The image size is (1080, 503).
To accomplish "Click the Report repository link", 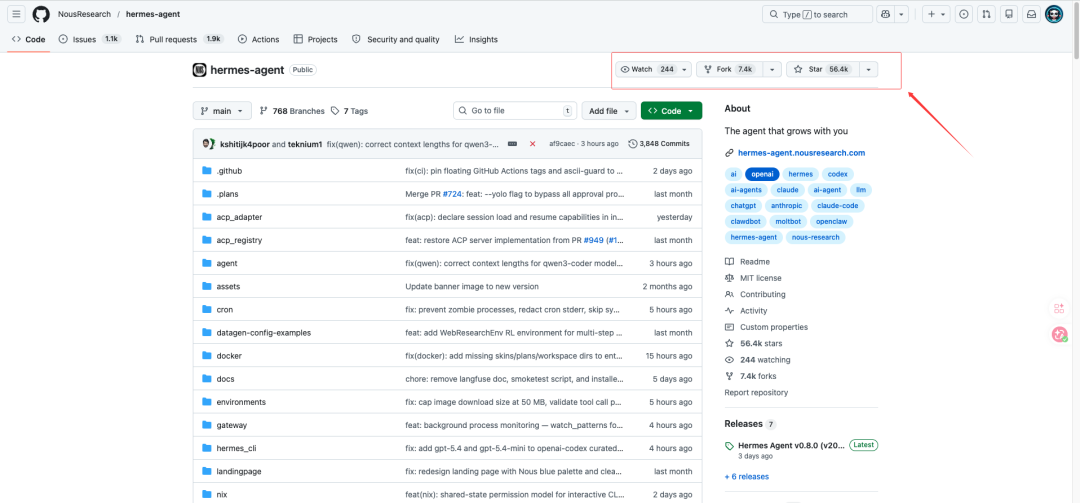I will [x=756, y=393].
